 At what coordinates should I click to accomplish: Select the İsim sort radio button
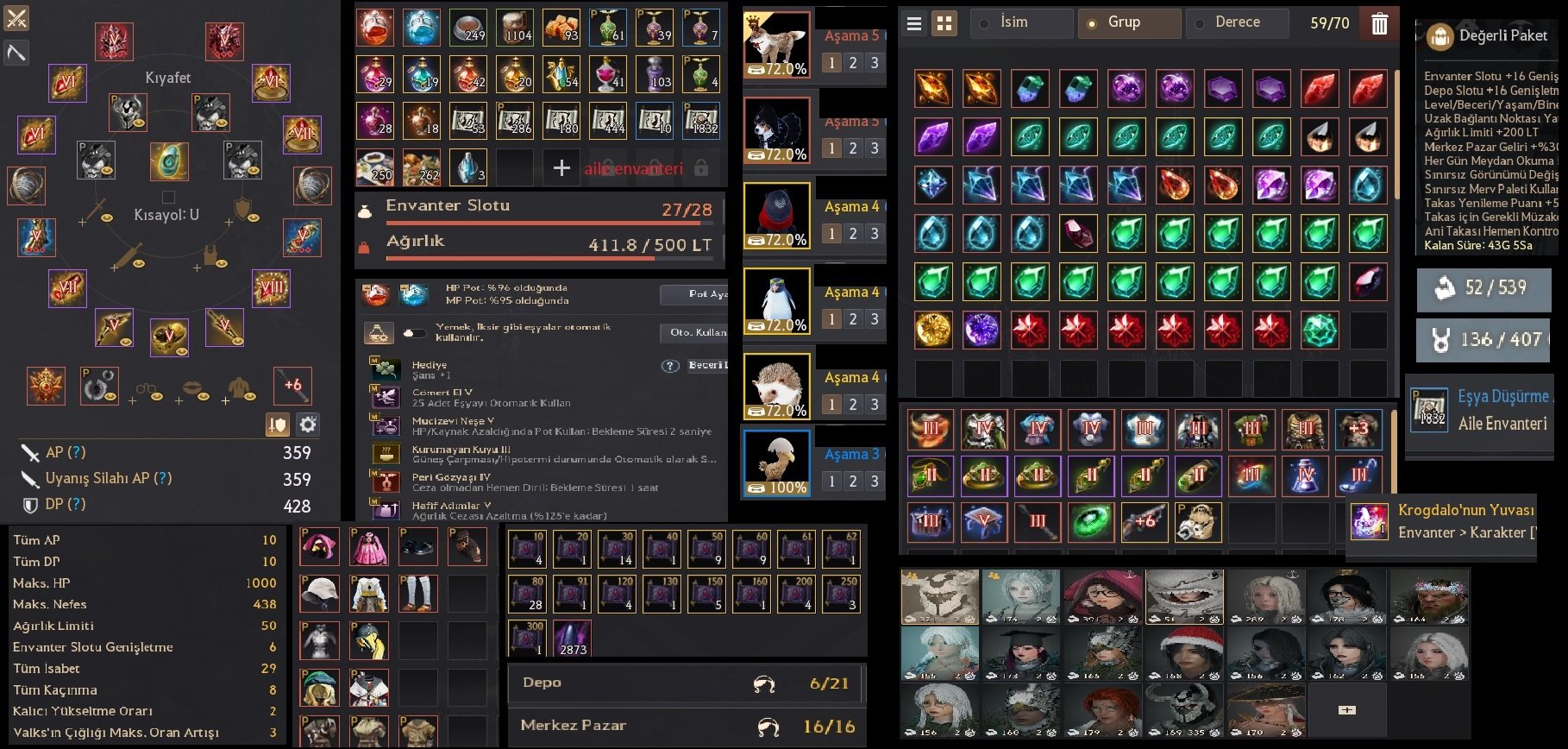coord(984,24)
